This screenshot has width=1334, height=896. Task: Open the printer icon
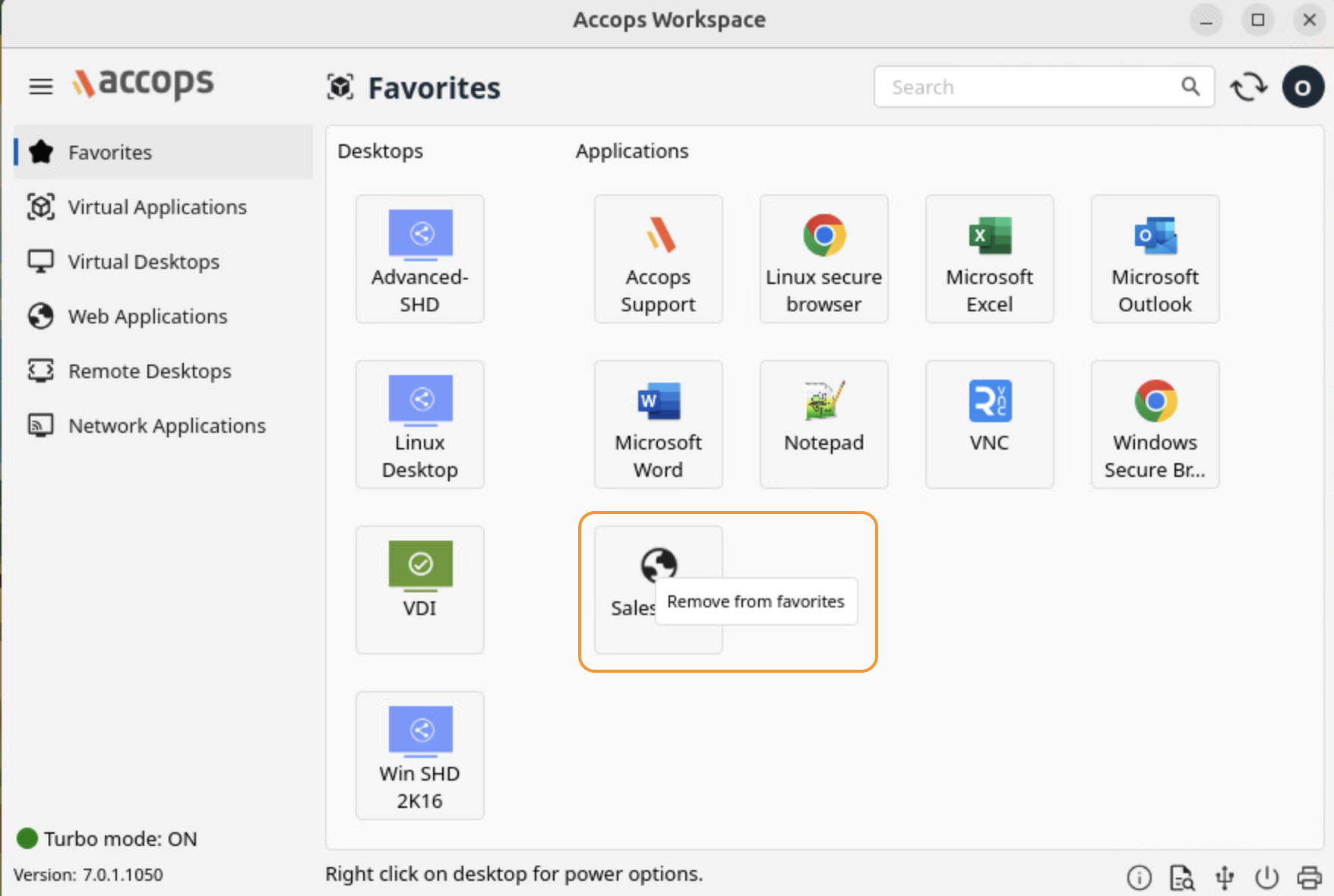tap(1309, 877)
